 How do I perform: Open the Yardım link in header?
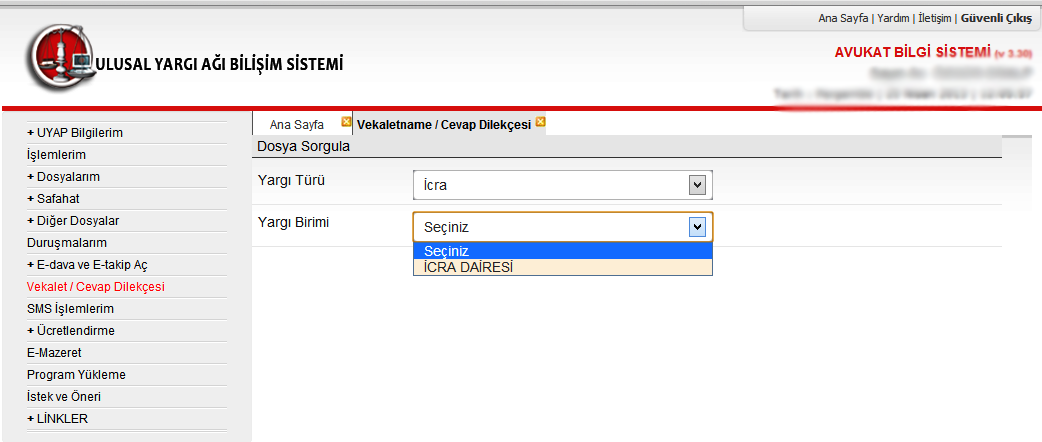893,19
